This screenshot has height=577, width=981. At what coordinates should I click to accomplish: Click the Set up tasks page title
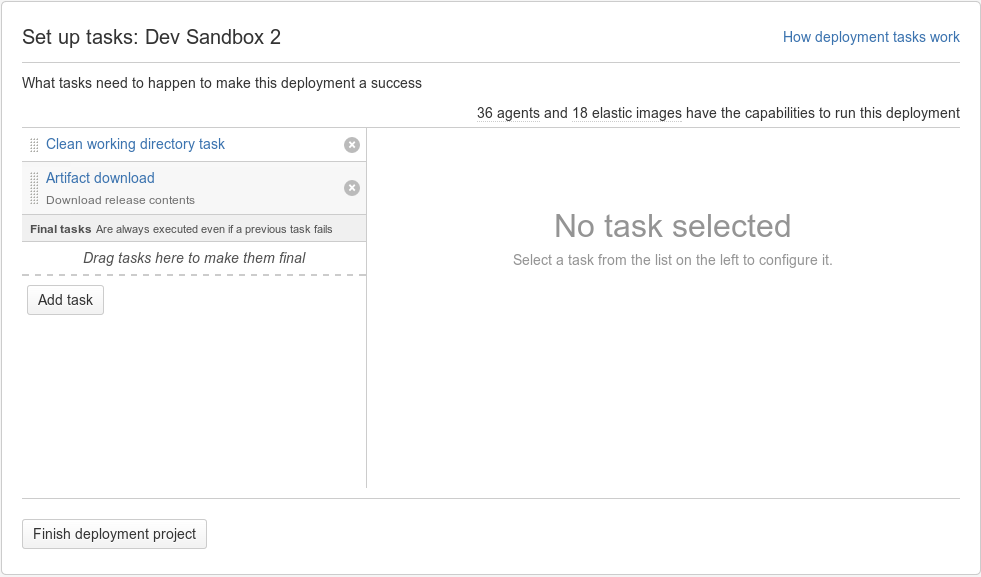(x=151, y=37)
